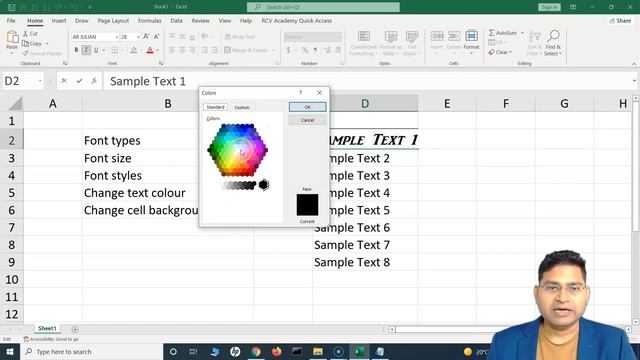
Task: Click the Search box in title bar
Action: coord(323,7)
